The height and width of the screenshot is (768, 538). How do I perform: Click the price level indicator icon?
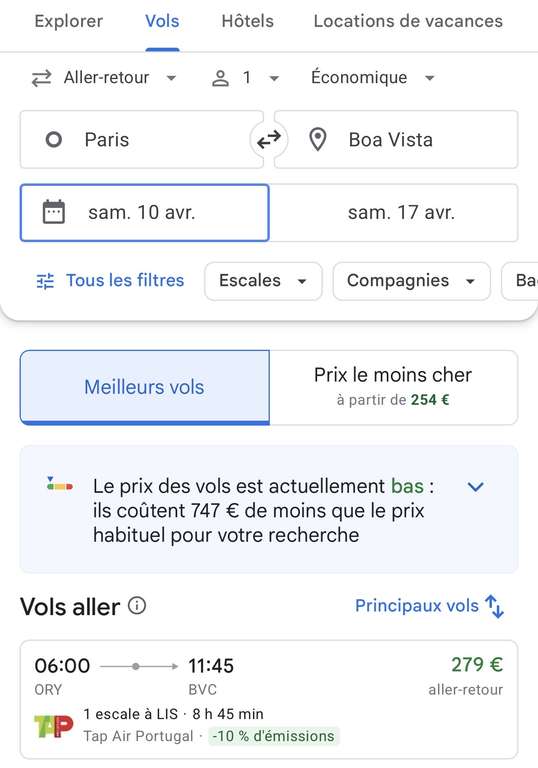[59, 483]
